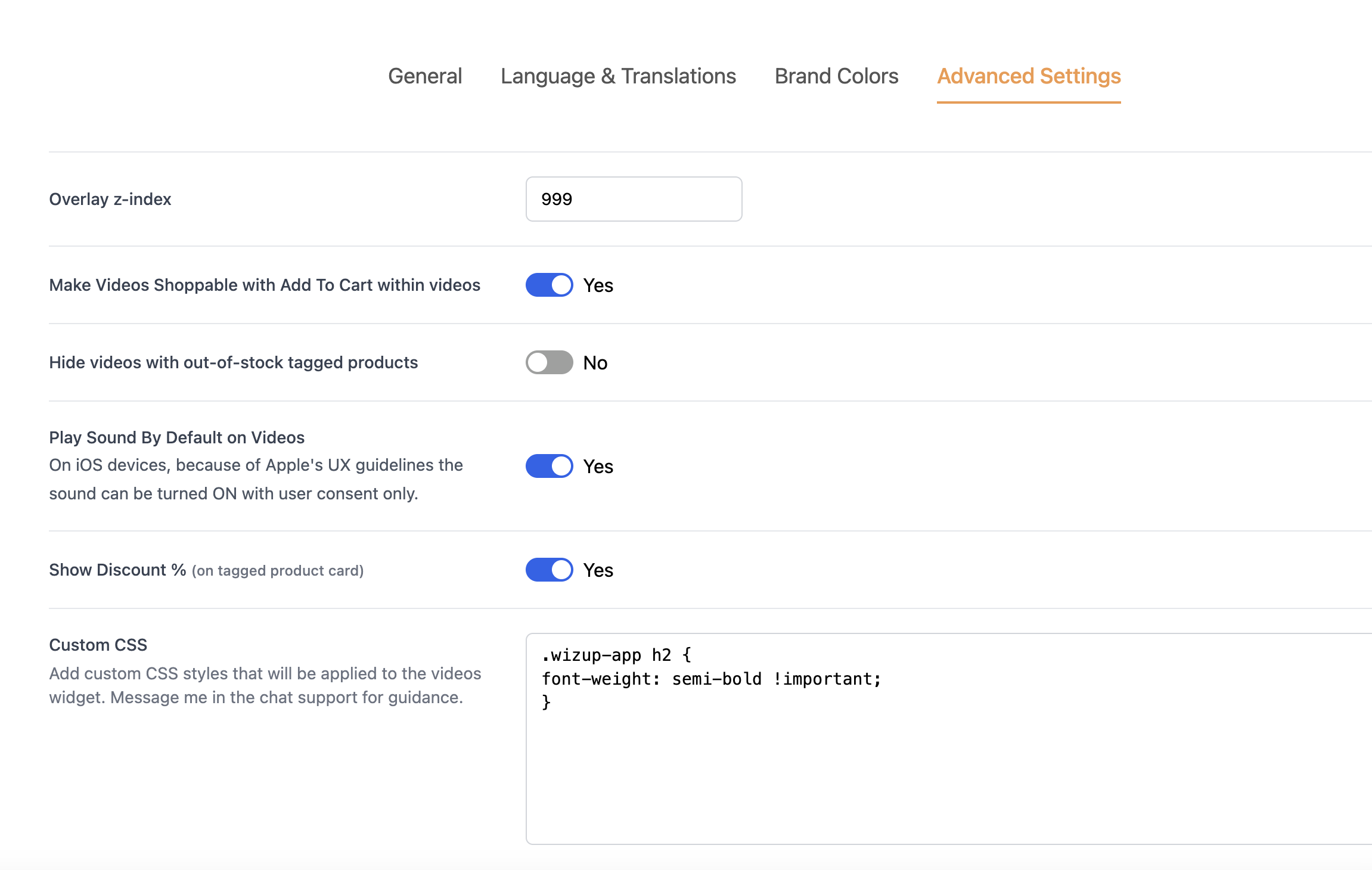Turn off Play Sound By Default on Videos
This screenshot has width=1372, height=870.
click(x=549, y=466)
